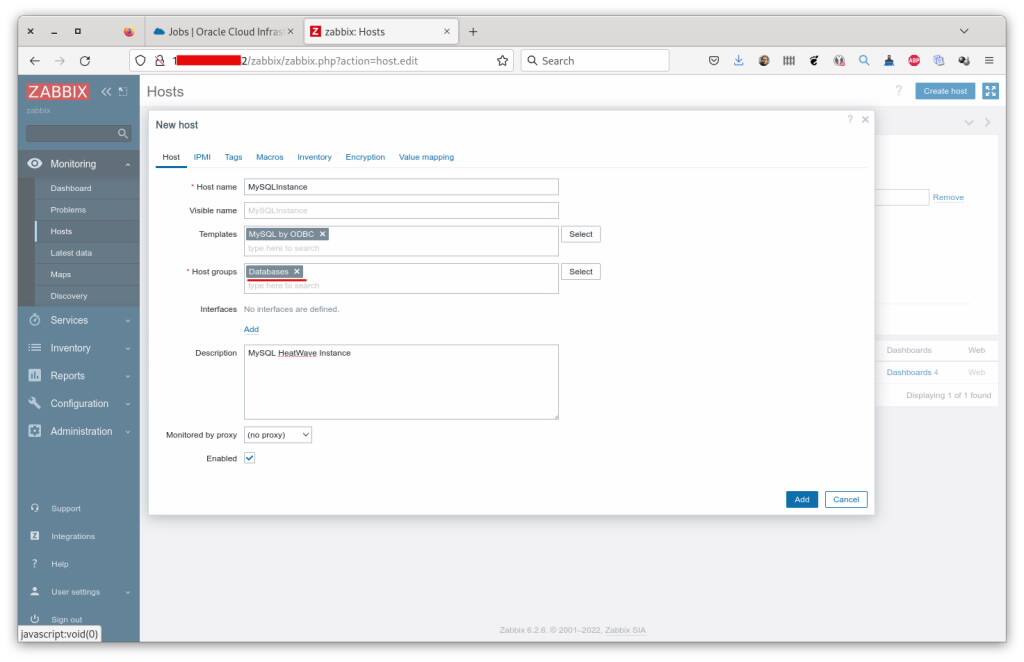The image size is (1024, 662).
Task: Click the Reports chart icon
Action: tap(35, 375)
